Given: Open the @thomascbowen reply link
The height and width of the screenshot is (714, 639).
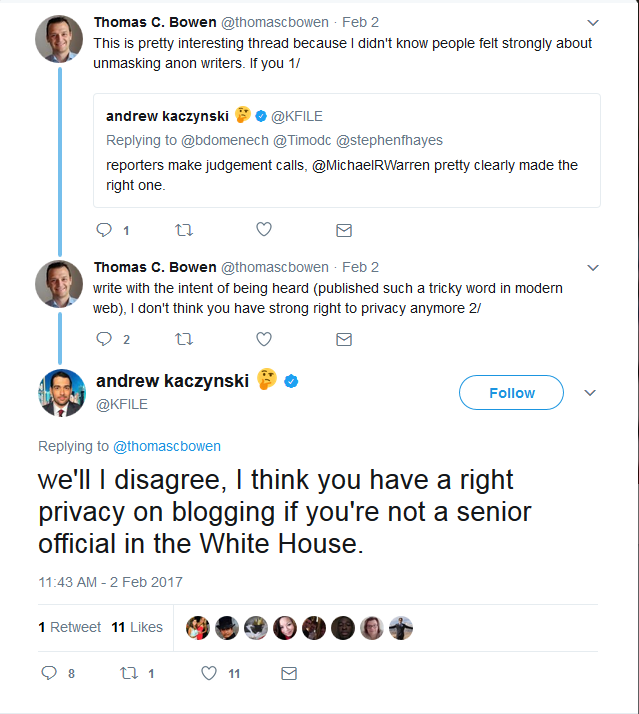Looking at the screenshot, I should click(x=167, y=446).
